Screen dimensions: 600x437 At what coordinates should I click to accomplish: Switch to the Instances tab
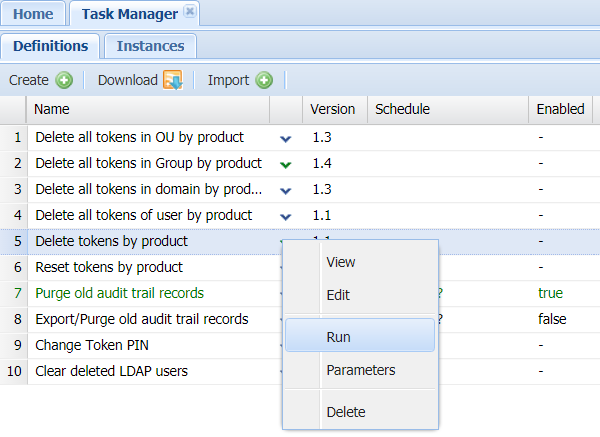[x=150, y=46]
